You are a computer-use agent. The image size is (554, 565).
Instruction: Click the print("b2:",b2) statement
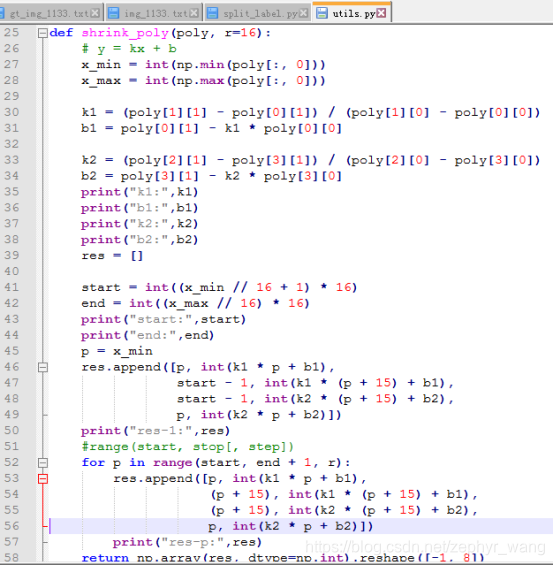139,240
